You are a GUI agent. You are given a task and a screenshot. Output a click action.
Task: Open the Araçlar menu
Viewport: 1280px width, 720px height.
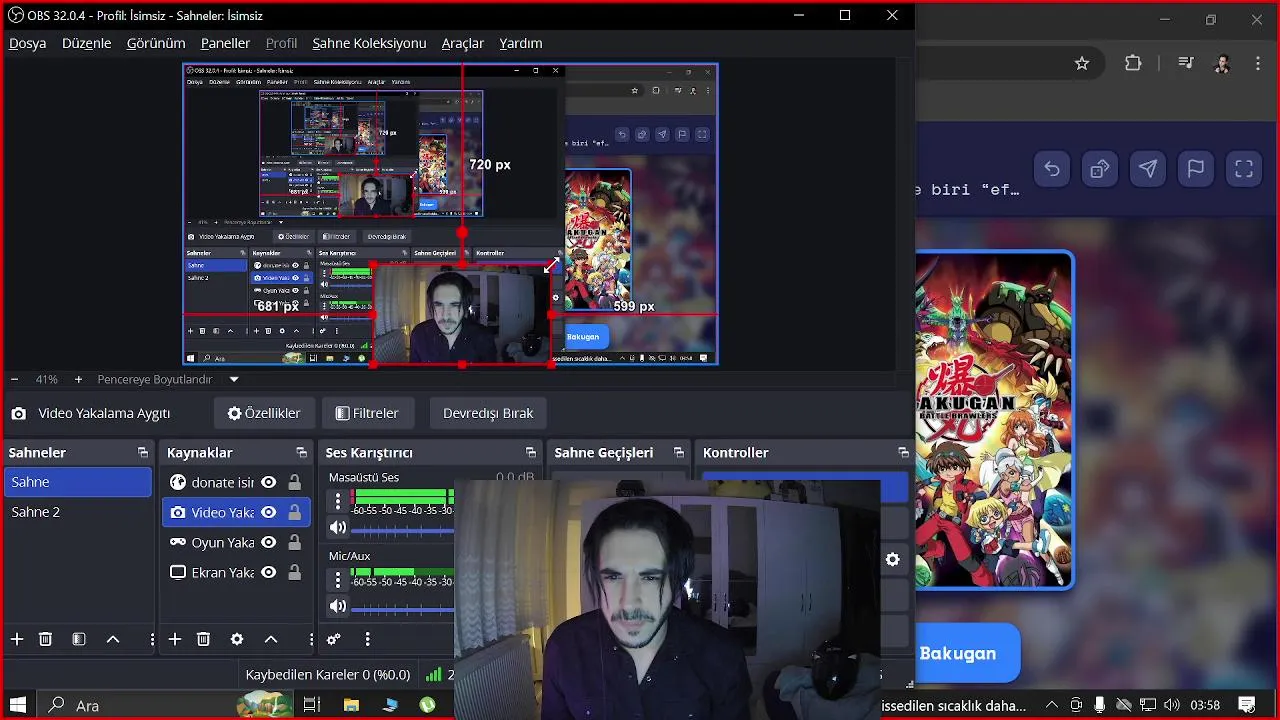point(463,43)
